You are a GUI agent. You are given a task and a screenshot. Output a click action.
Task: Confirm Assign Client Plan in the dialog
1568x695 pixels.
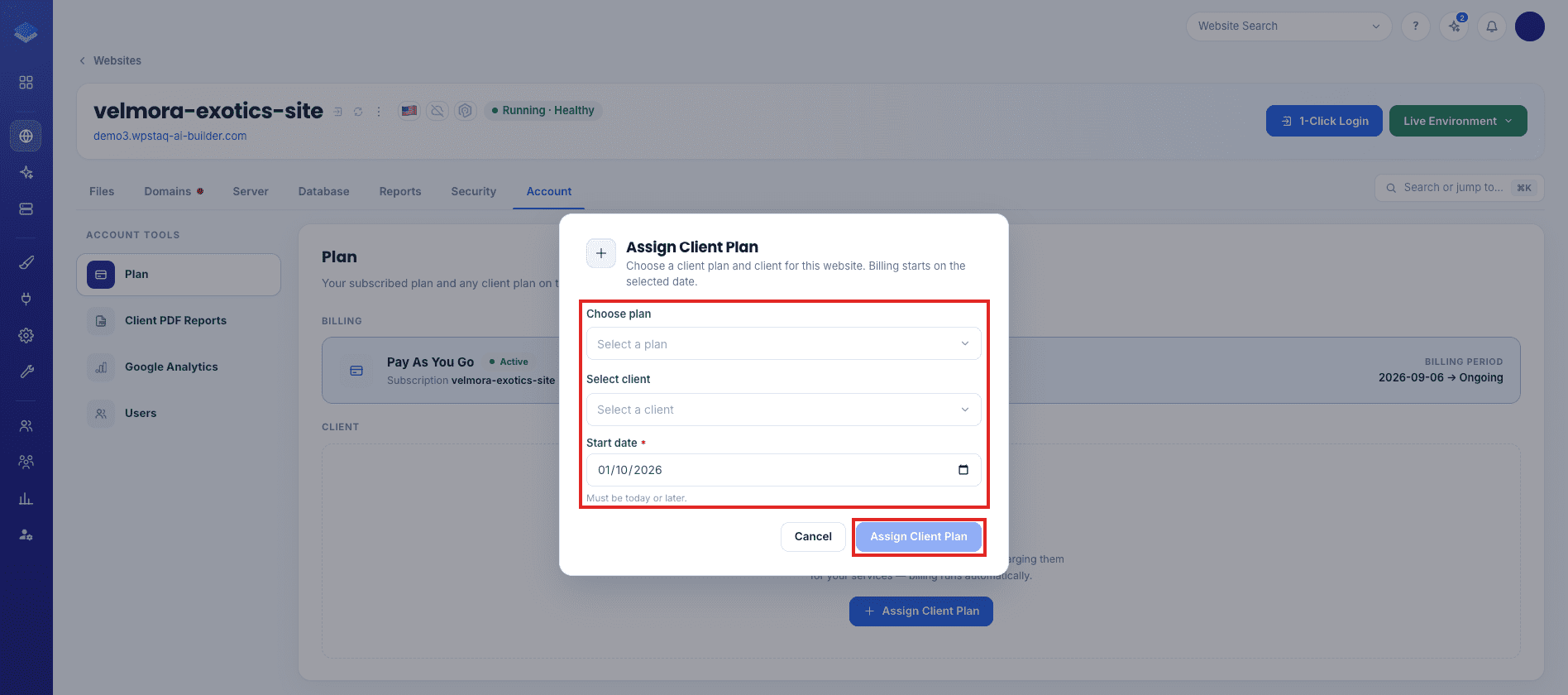919,537
